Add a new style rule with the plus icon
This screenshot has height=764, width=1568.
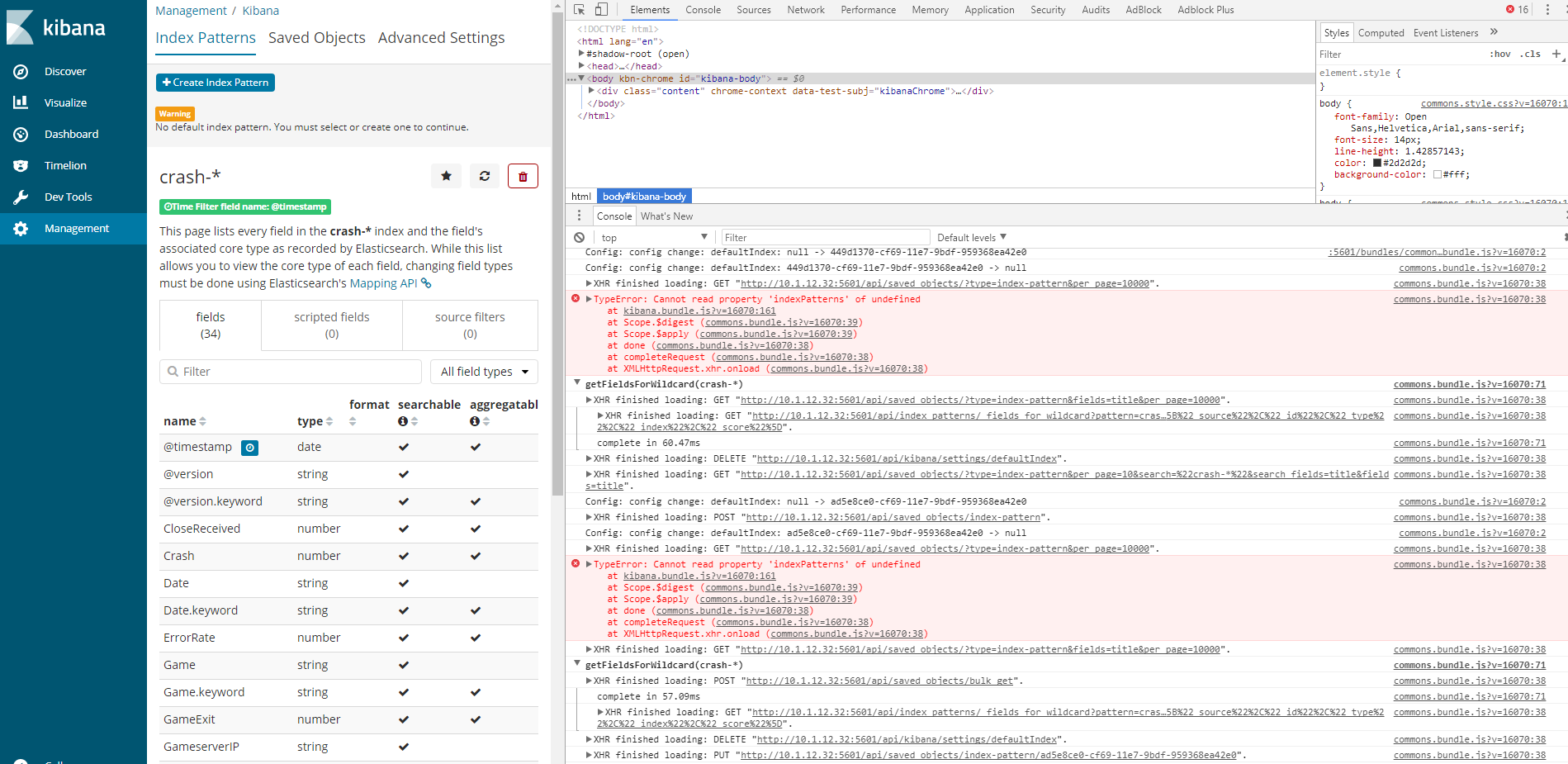pos(1556,54)
